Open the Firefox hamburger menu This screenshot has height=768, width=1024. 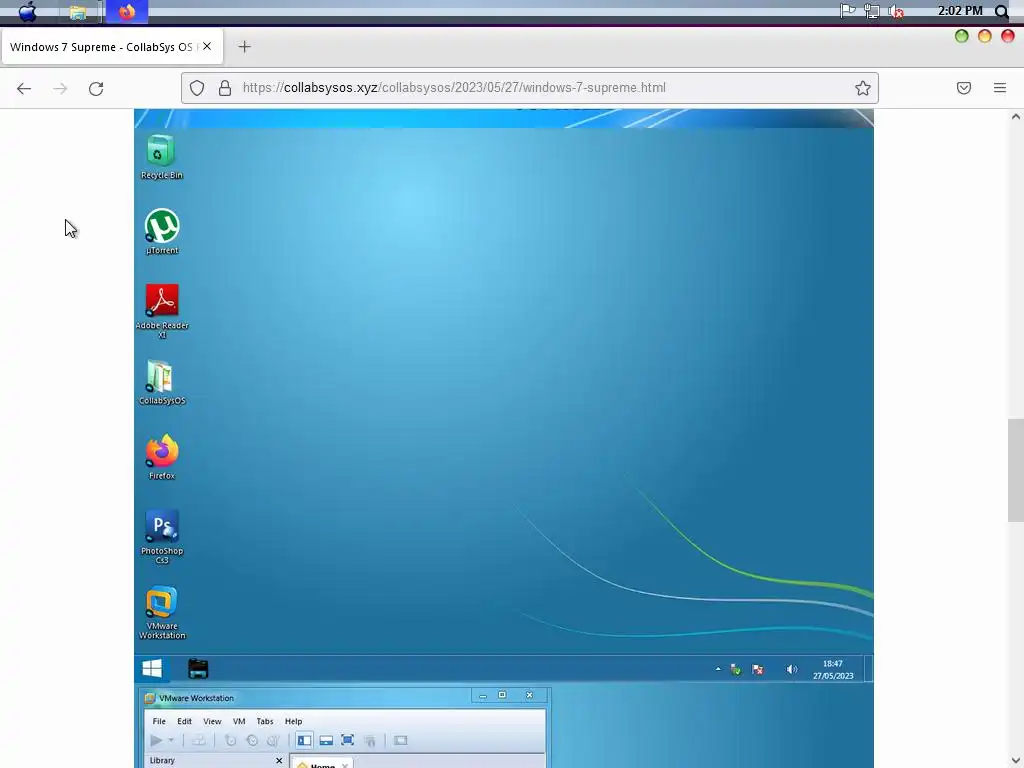[1000, 88]
